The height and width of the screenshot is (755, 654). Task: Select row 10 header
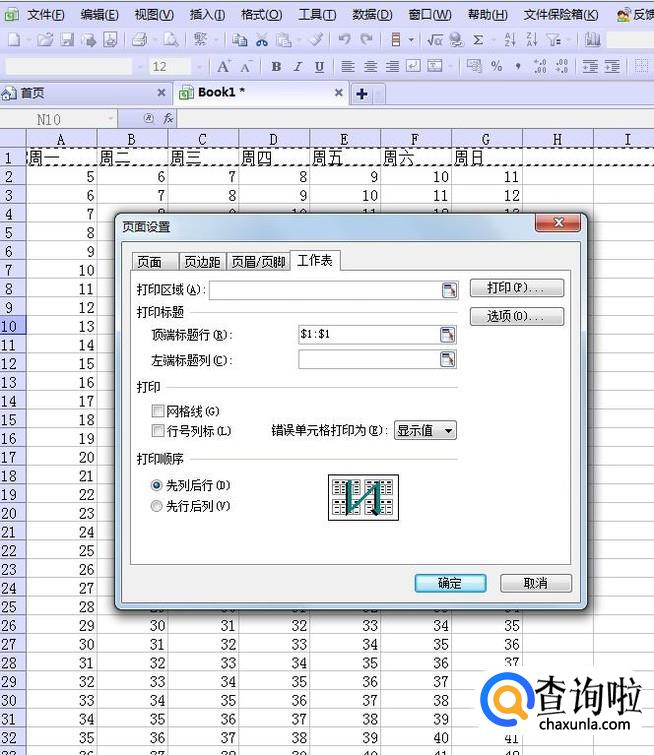pyautogui.click(x=13, y=326)
